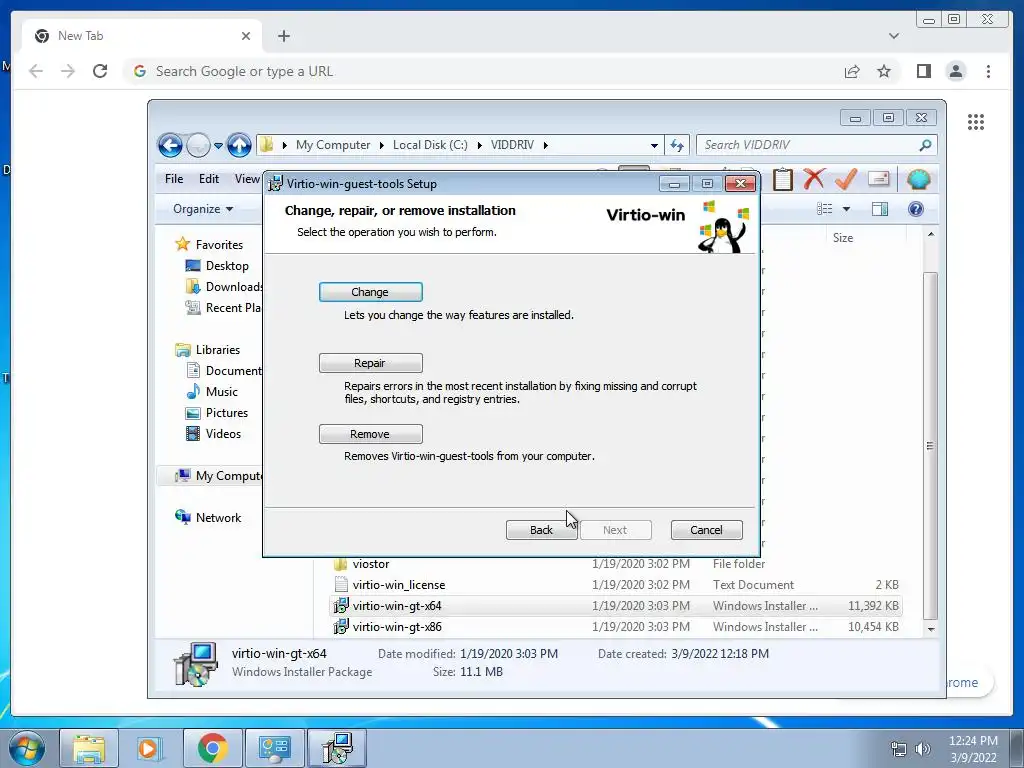
Task: Select Pictures library in navigation pane
Action: click(x=217, y=413)
